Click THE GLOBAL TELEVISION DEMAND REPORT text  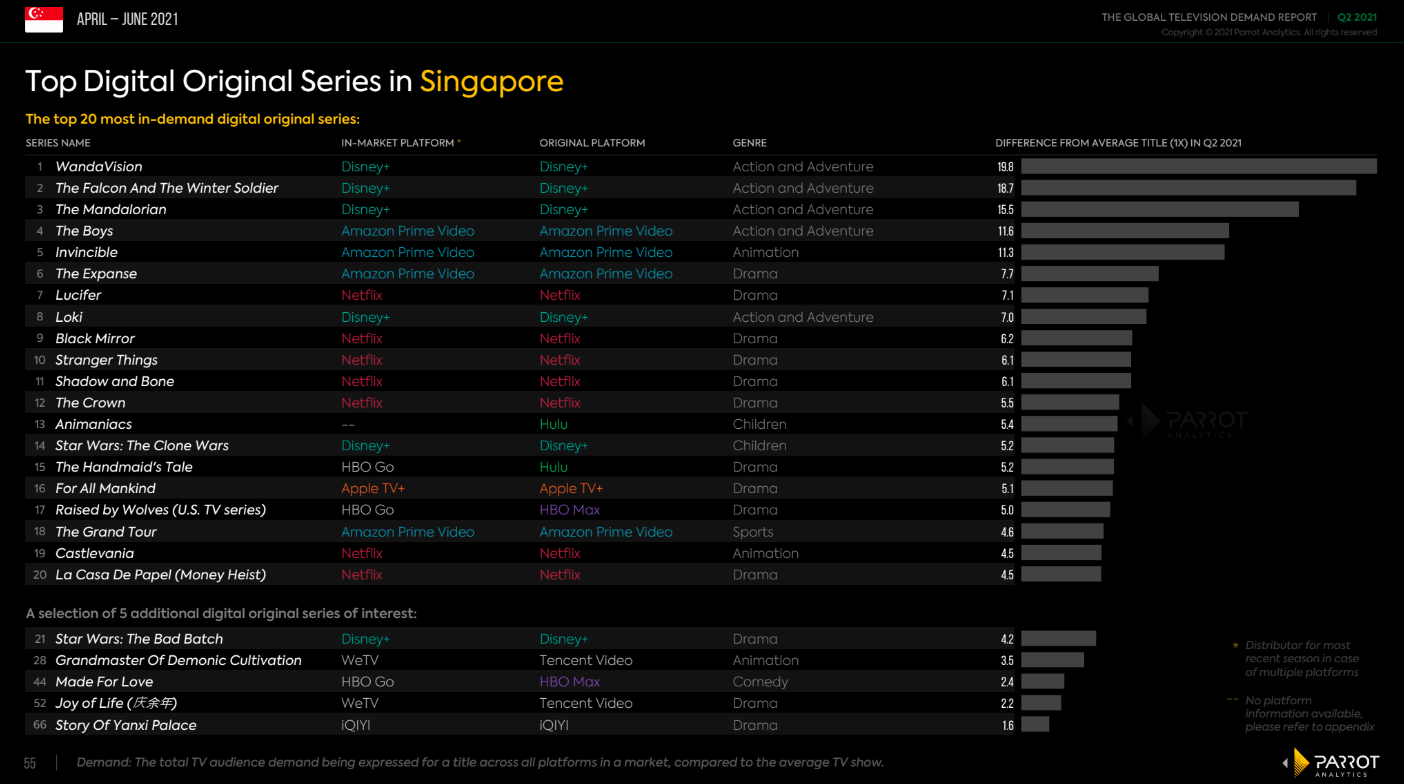point(1209,17)
